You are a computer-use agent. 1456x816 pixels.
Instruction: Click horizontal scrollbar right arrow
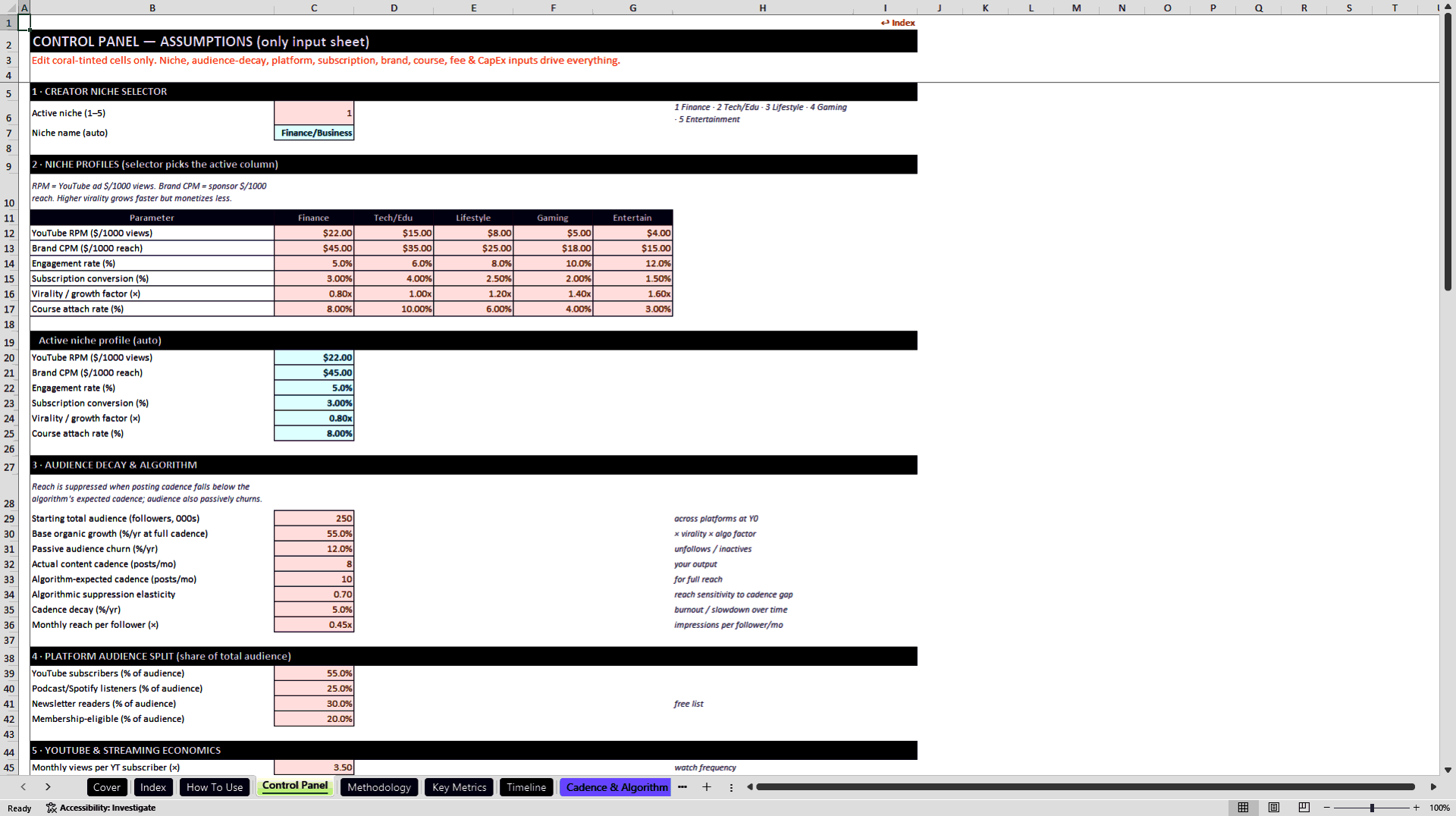coord(1433,787)
